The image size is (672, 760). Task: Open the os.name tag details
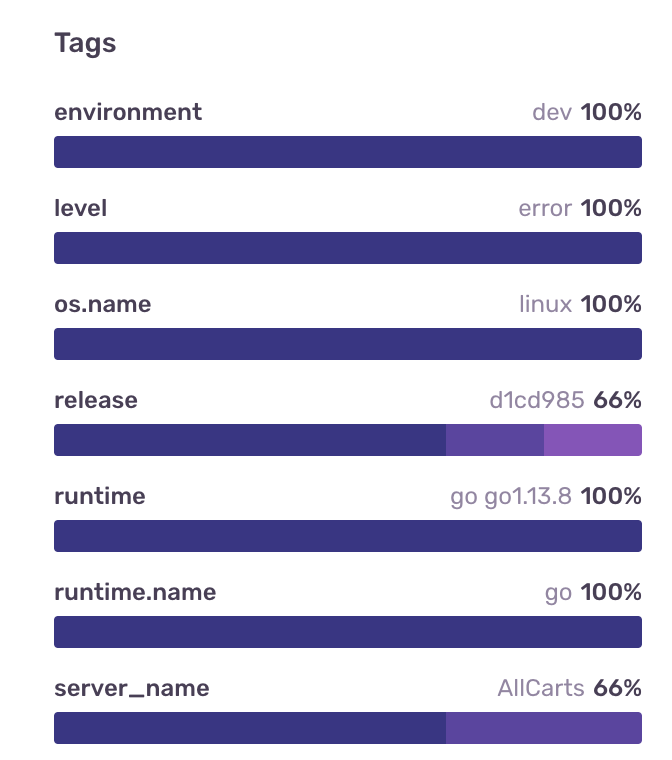[102, 304]
